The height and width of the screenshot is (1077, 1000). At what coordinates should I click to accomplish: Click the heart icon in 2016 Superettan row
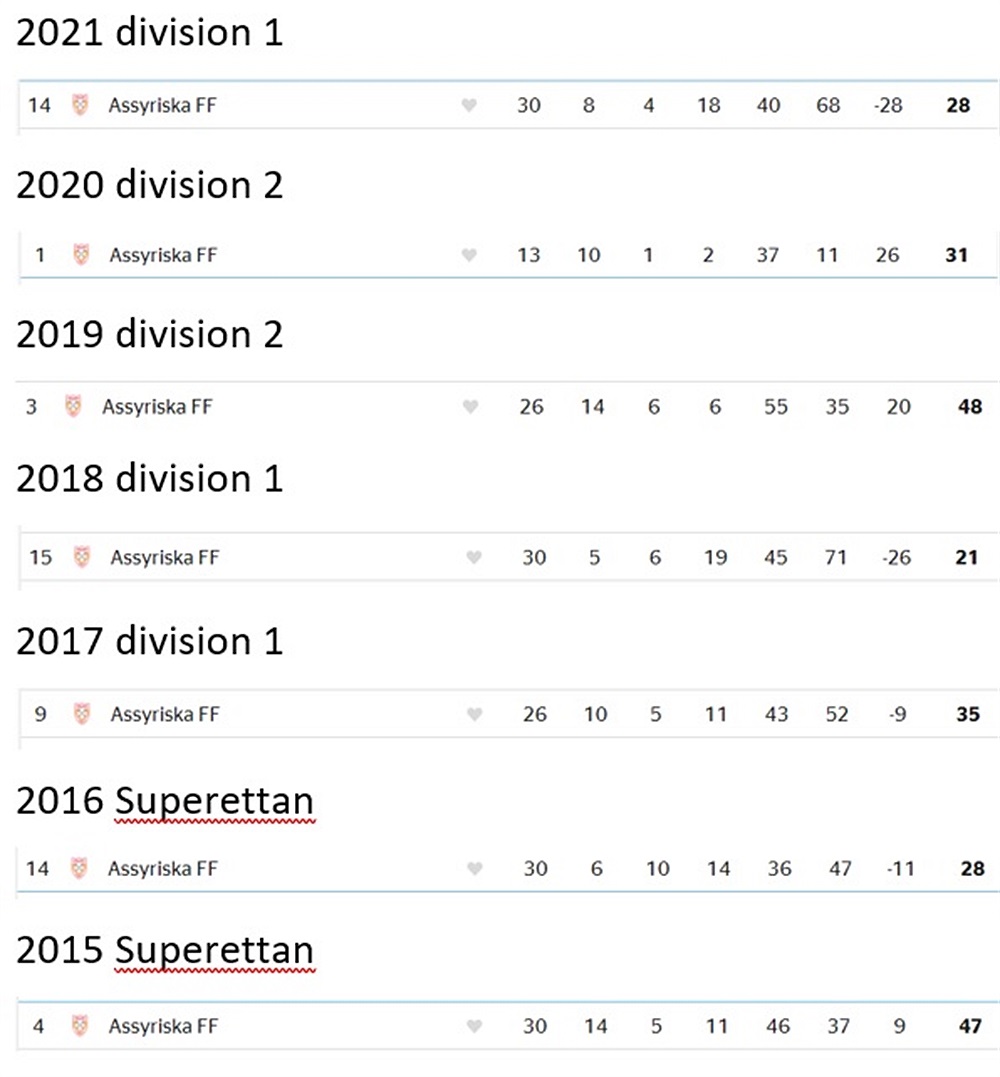[475, 869]
